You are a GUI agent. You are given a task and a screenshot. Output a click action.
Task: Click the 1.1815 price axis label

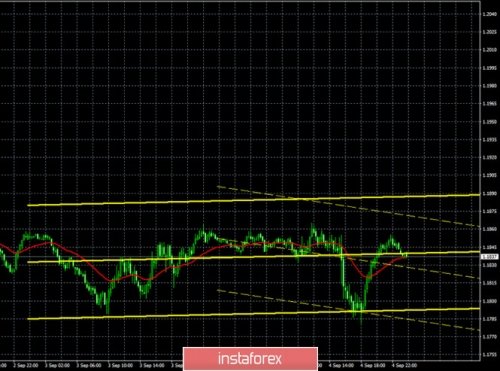(490, 283)
